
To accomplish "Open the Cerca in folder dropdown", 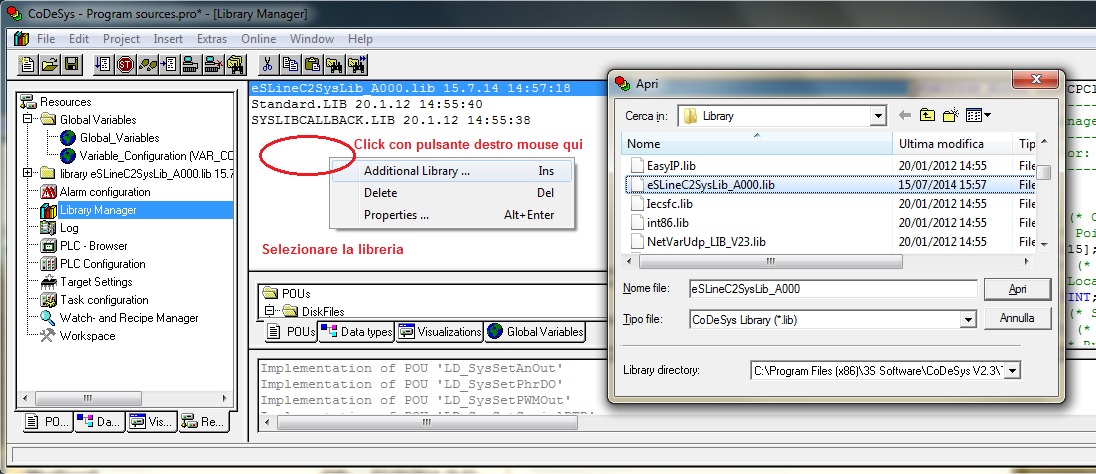I will click(x=879, y=116).
